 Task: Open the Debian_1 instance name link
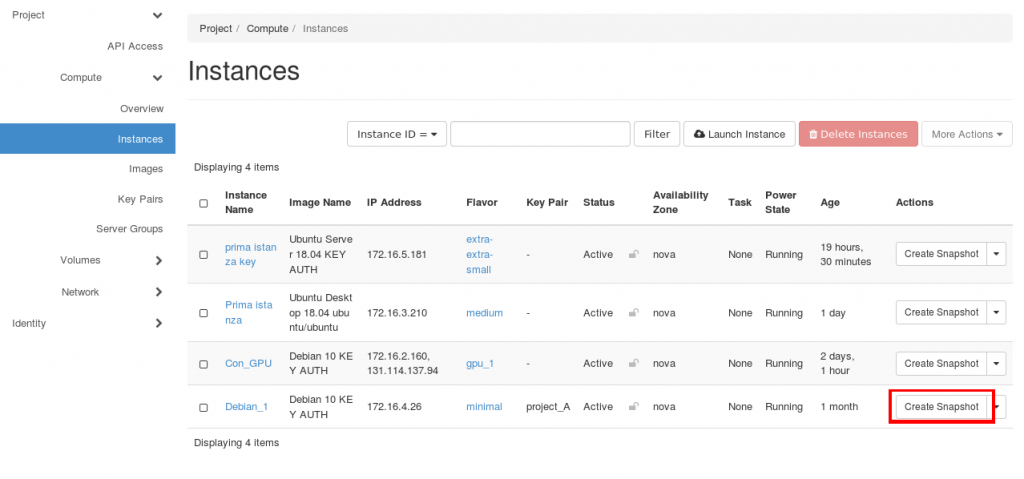tap(246, 407)
